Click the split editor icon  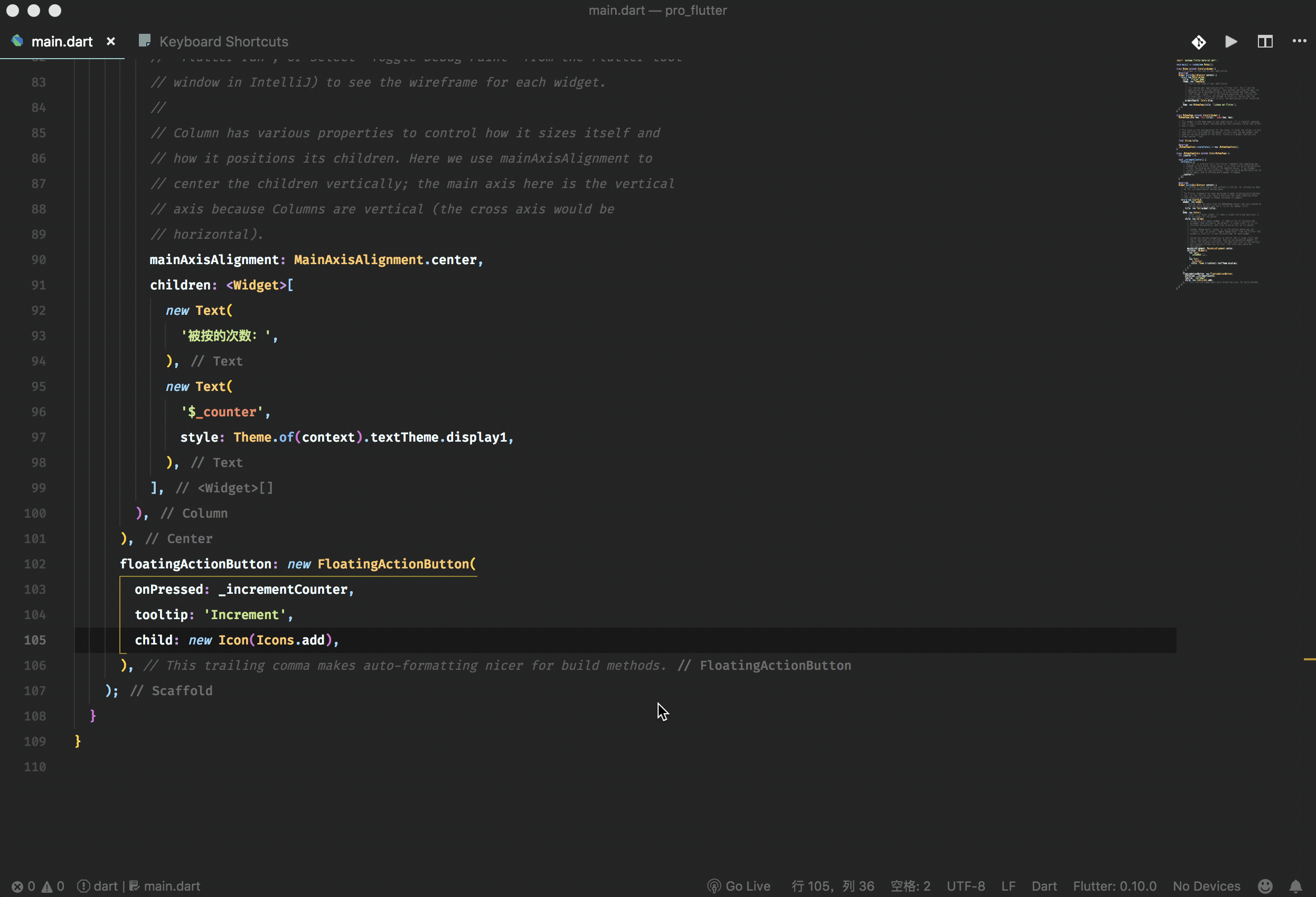pyautogui.click(x=1264, y=42)
